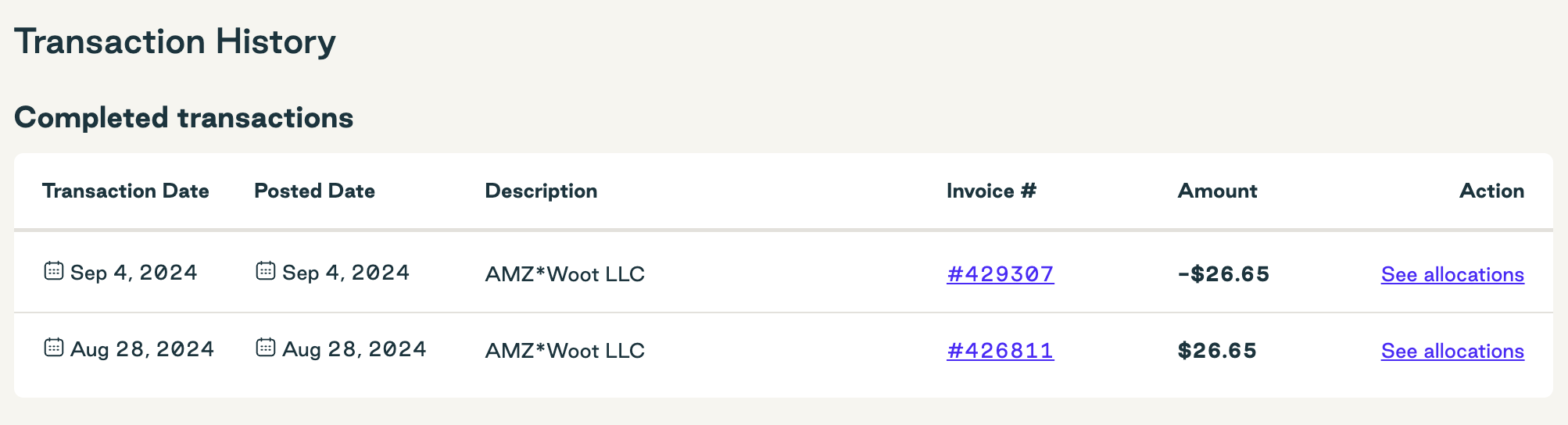Click the Action column header

point(1492,191)
